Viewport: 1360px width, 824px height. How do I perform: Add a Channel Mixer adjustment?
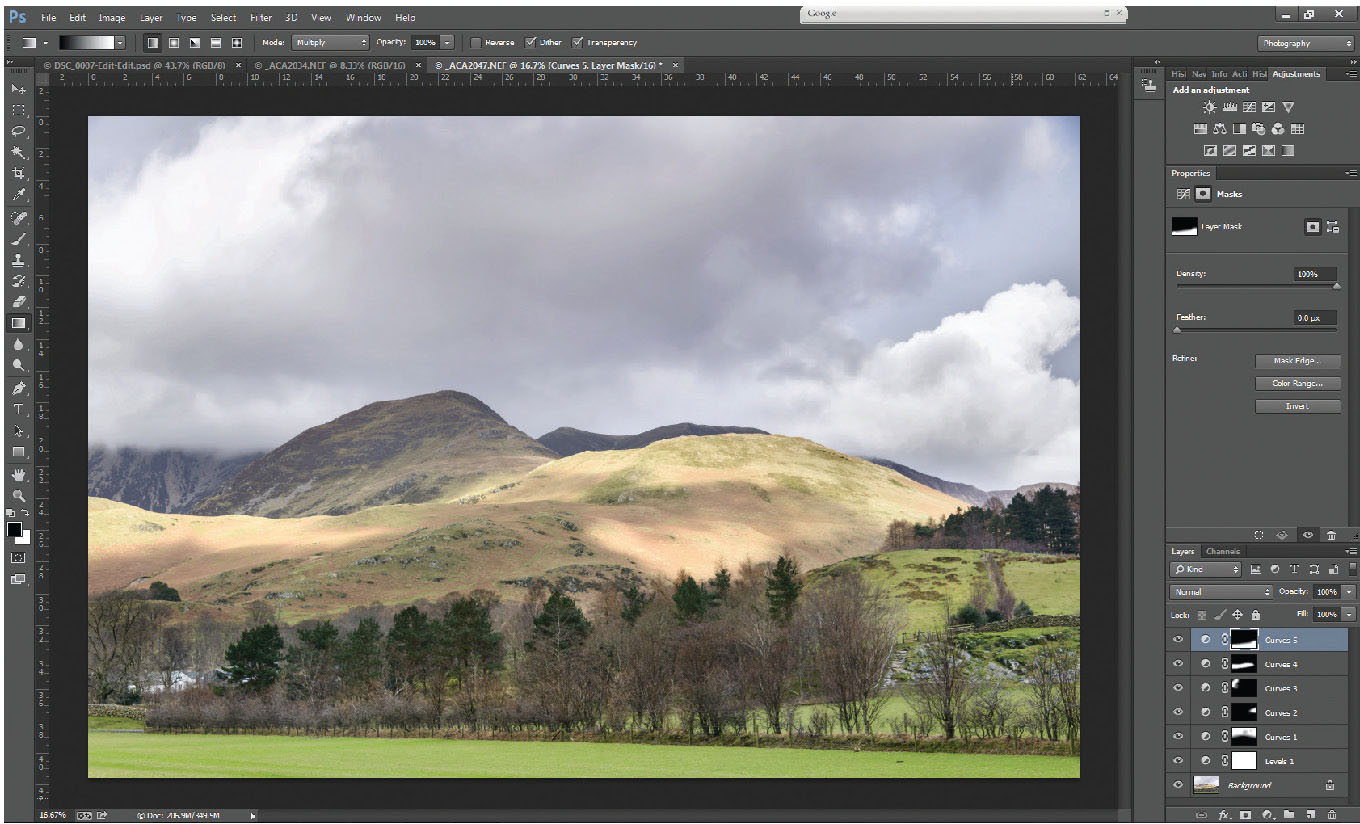click(x=1278, y=129)
